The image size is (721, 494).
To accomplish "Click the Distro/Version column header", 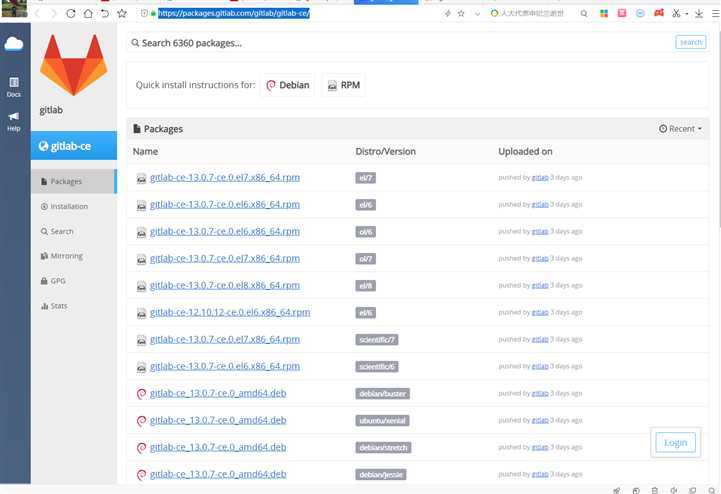I will (385, 151).
